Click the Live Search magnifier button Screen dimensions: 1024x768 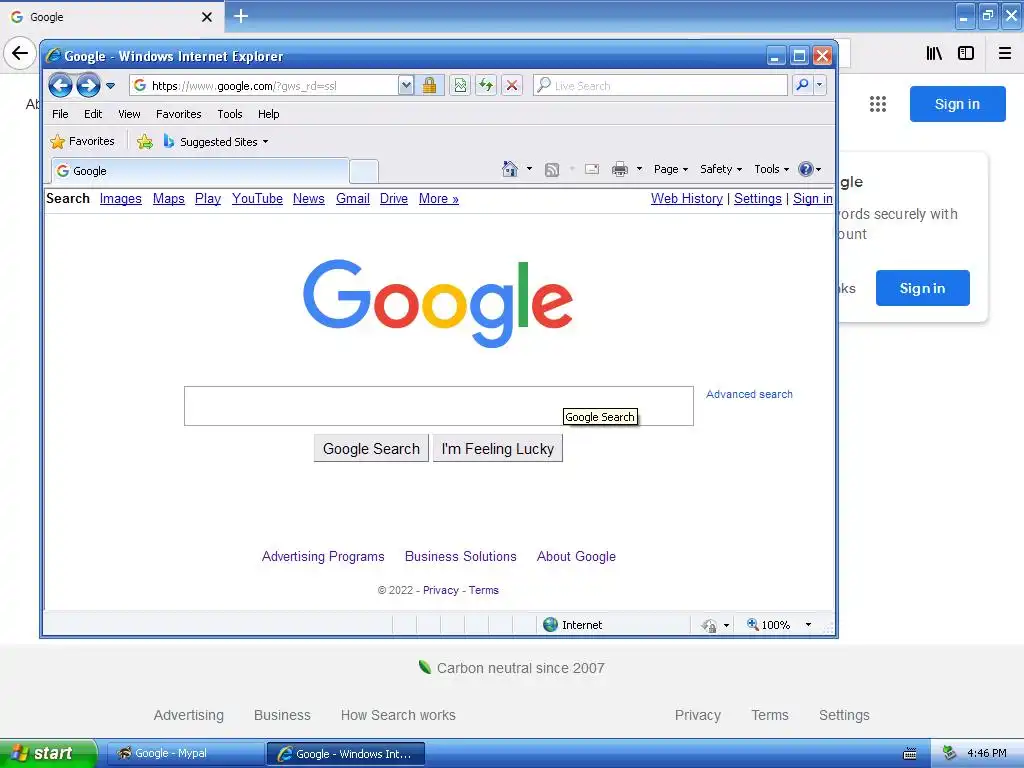tap(802, 85)
